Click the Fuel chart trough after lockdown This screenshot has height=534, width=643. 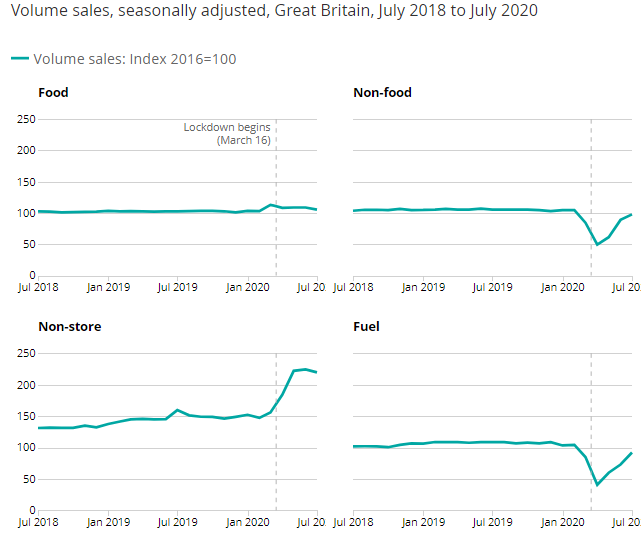(x=597, y=485)
